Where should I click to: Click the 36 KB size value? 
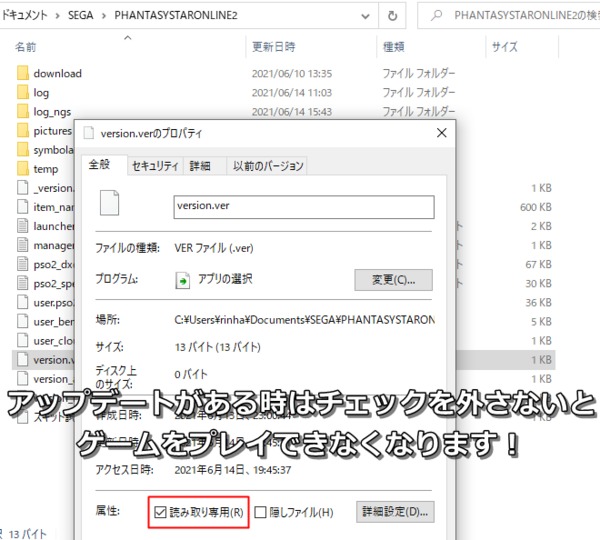(x=538, y=303)
